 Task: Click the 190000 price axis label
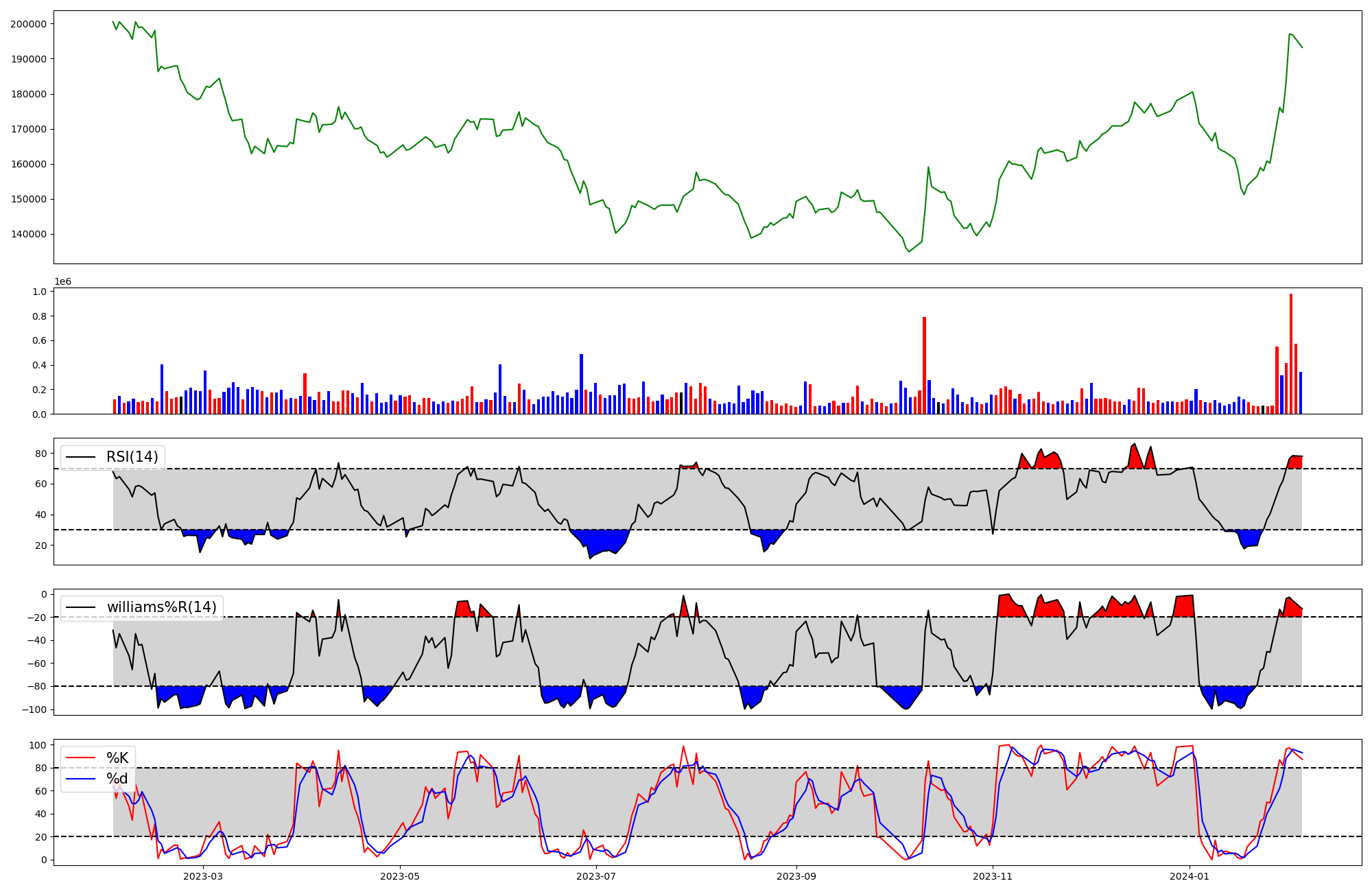pyautogui.click(x=29, y=59)
